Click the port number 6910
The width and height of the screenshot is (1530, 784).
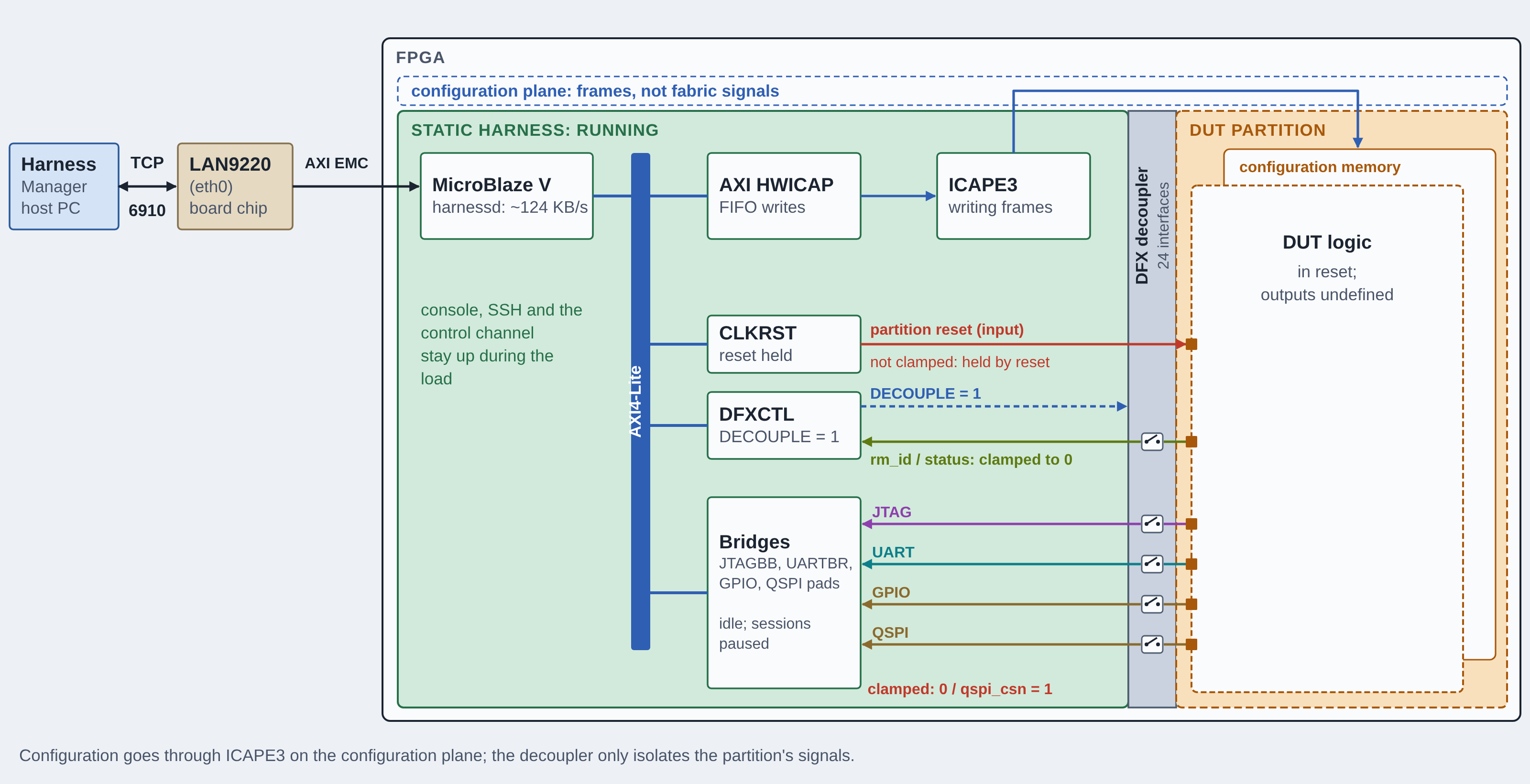(147, 210)
